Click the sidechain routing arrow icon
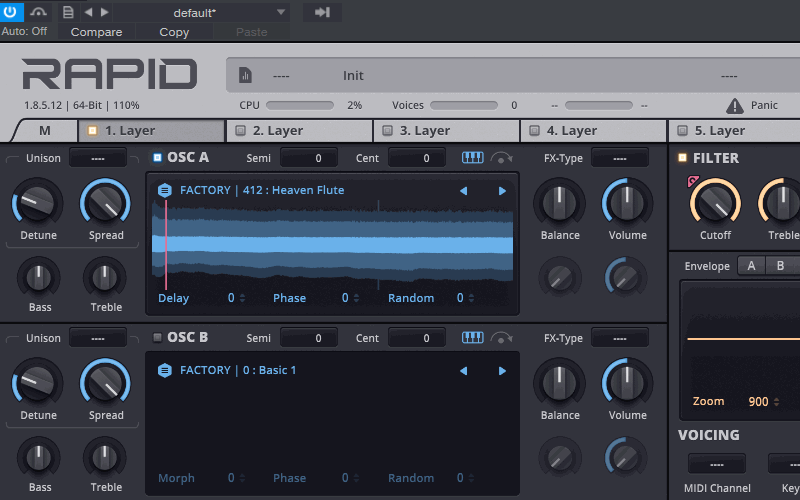The height and width of the screenshot is (500, 800). 322,12
